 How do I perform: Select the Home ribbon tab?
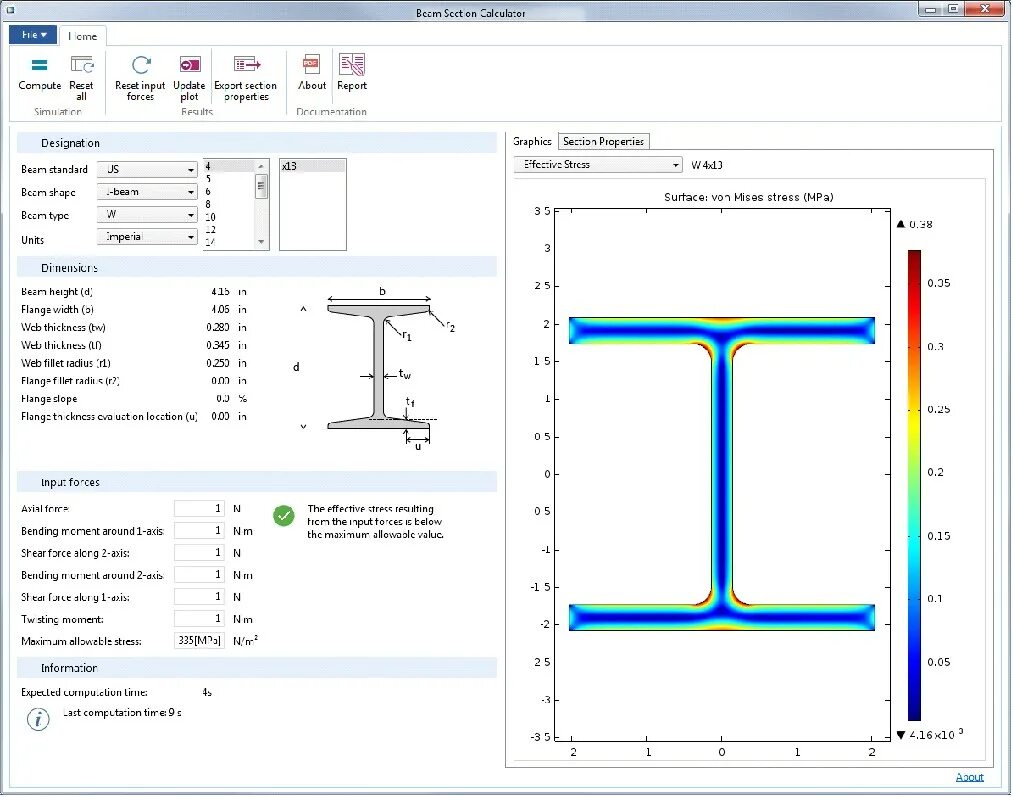click(x=83, y=36)
